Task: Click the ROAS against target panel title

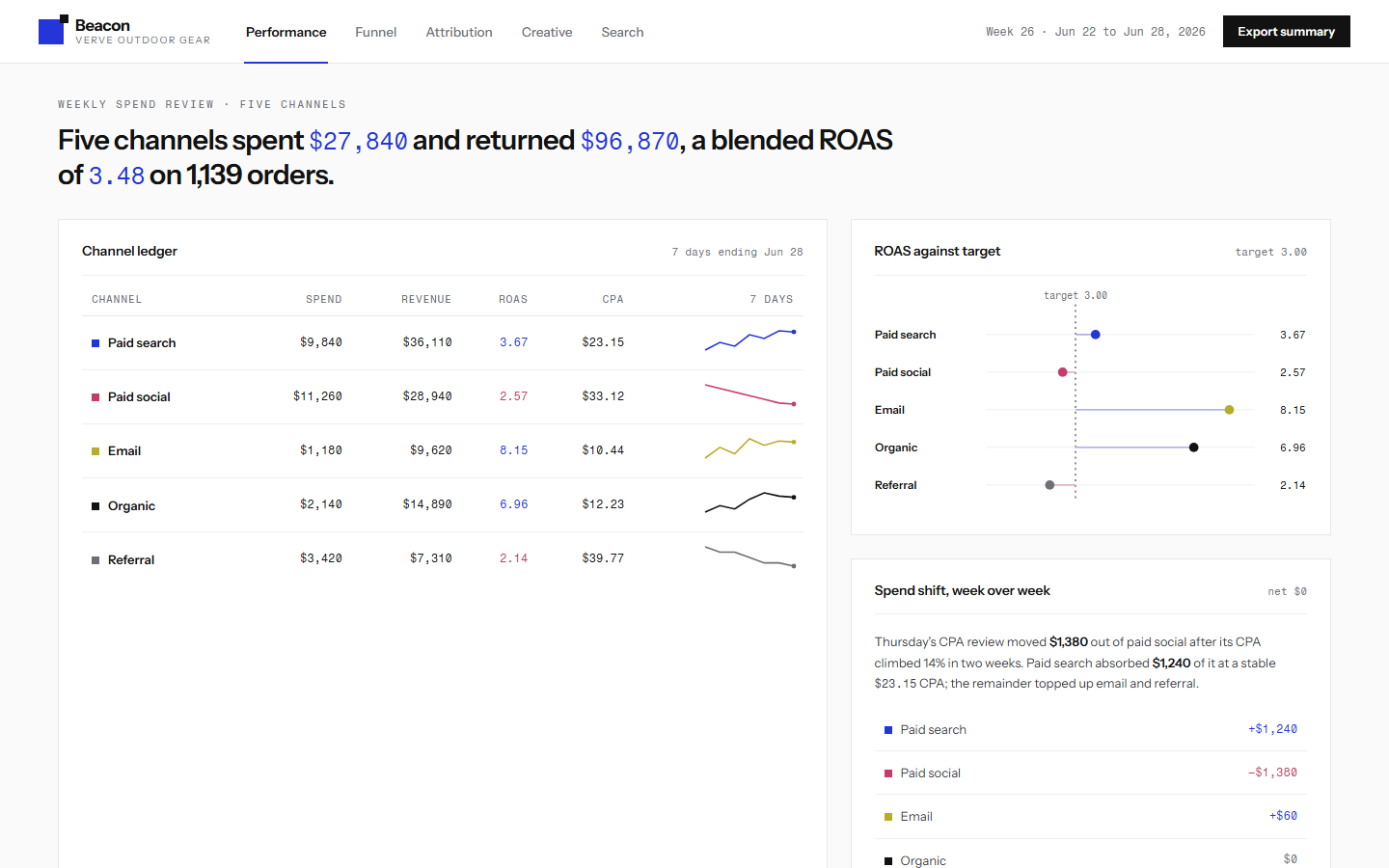Action: (x=937, y=251)
